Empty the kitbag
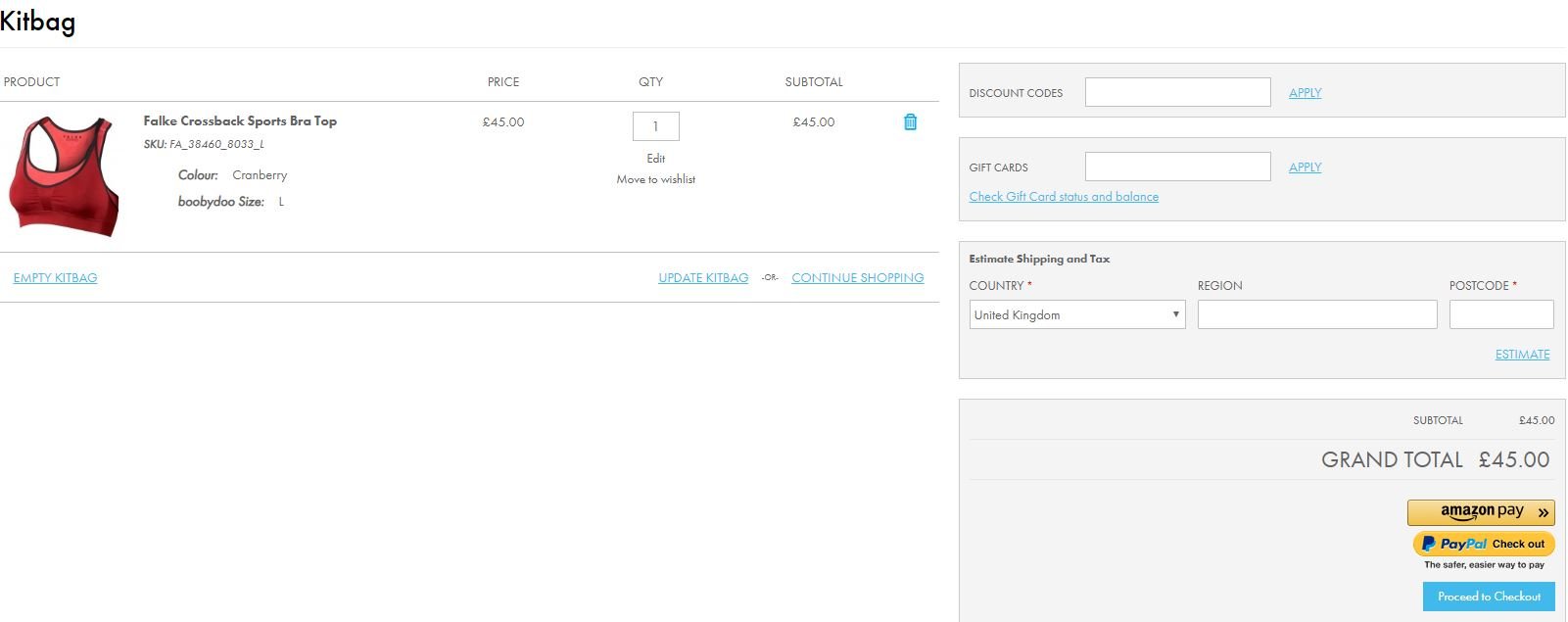The width and height of the screenshot is (1568, 622). pyautogui.click(x=55, y=278)
